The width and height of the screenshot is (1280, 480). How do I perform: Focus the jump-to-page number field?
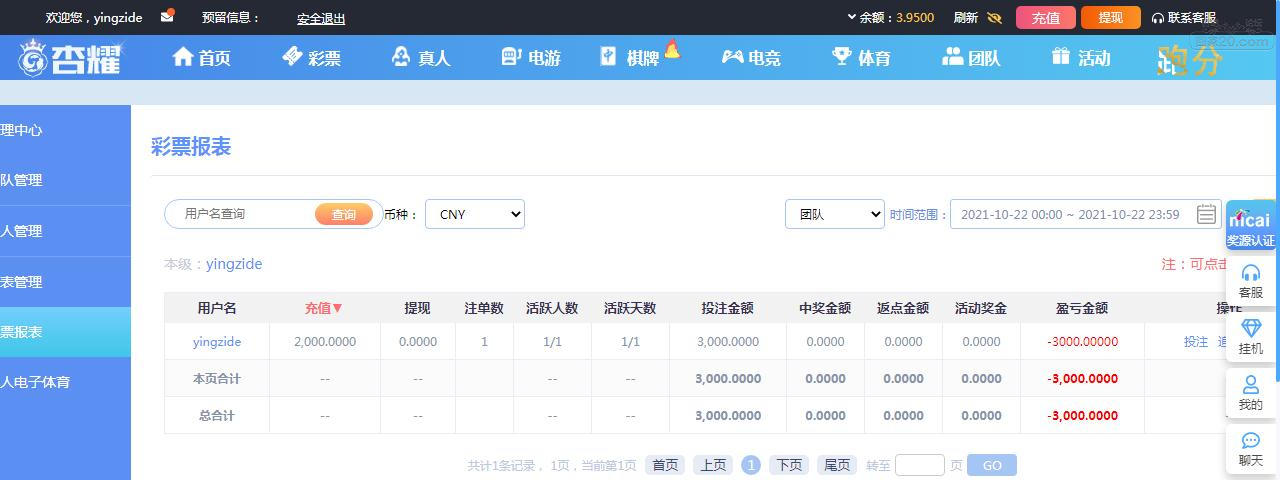tap(920, 465)
